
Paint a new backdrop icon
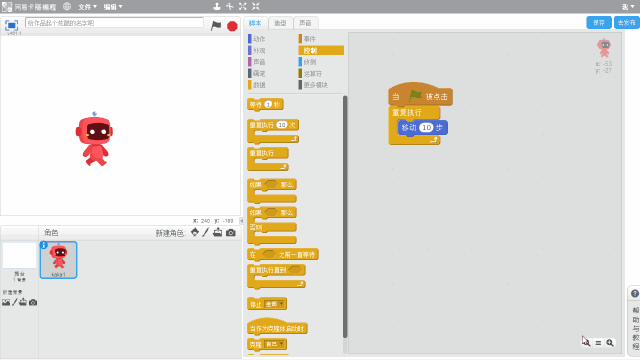(x=15, y=302)
